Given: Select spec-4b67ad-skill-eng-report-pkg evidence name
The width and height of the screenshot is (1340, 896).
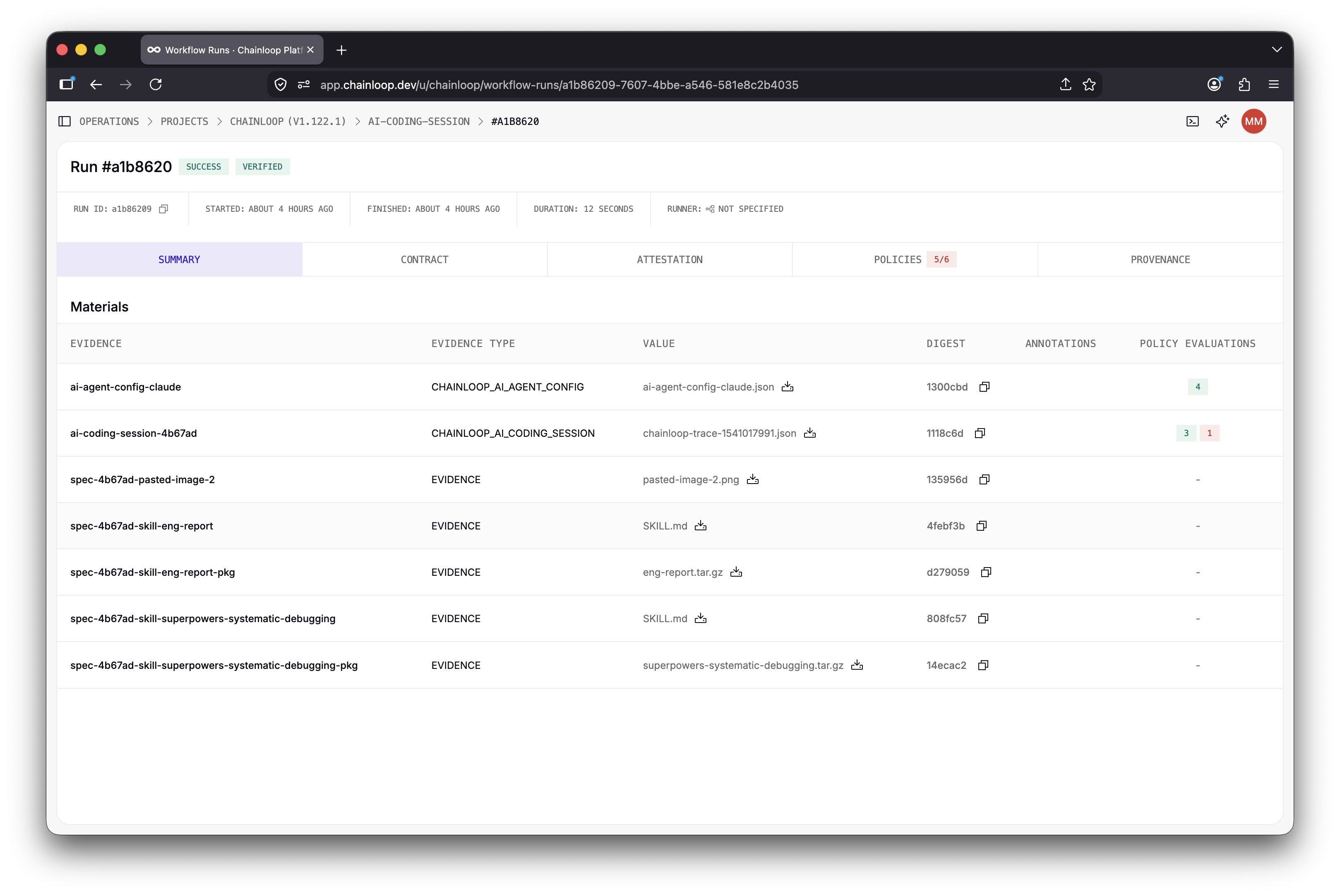Looking at the screenshot, I should point(152,572).
